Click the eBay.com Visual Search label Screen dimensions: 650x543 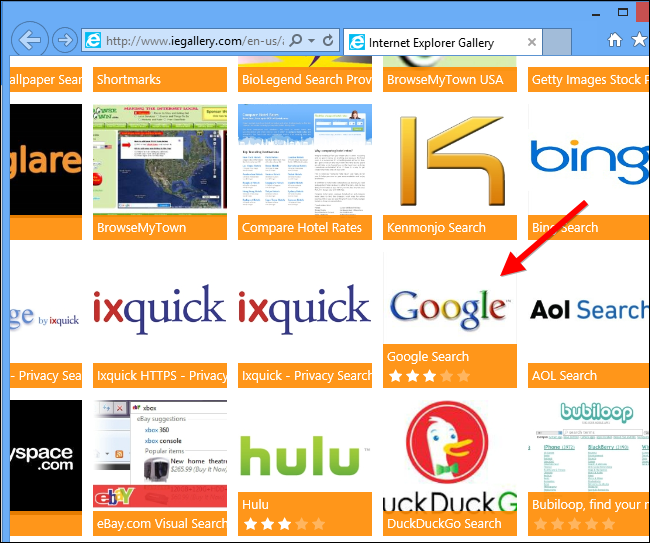162,524
